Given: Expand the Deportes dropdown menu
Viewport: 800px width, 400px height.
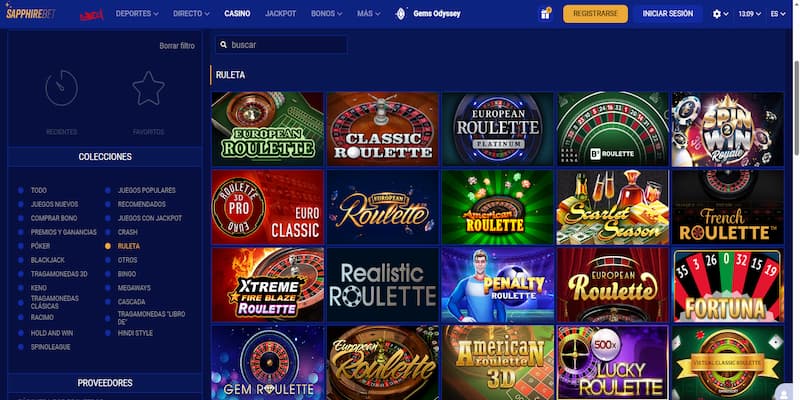Looking at the screenshot, I should 137,14.
